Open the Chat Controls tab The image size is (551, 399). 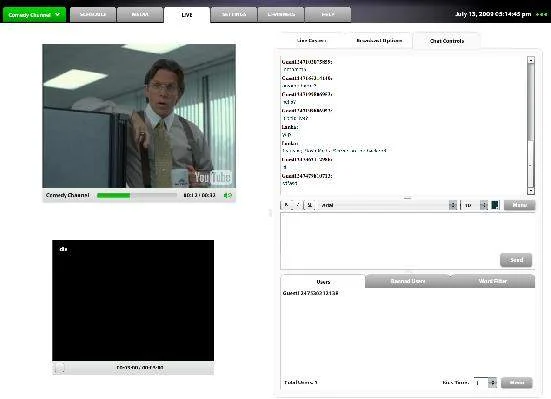coord(447,41)
